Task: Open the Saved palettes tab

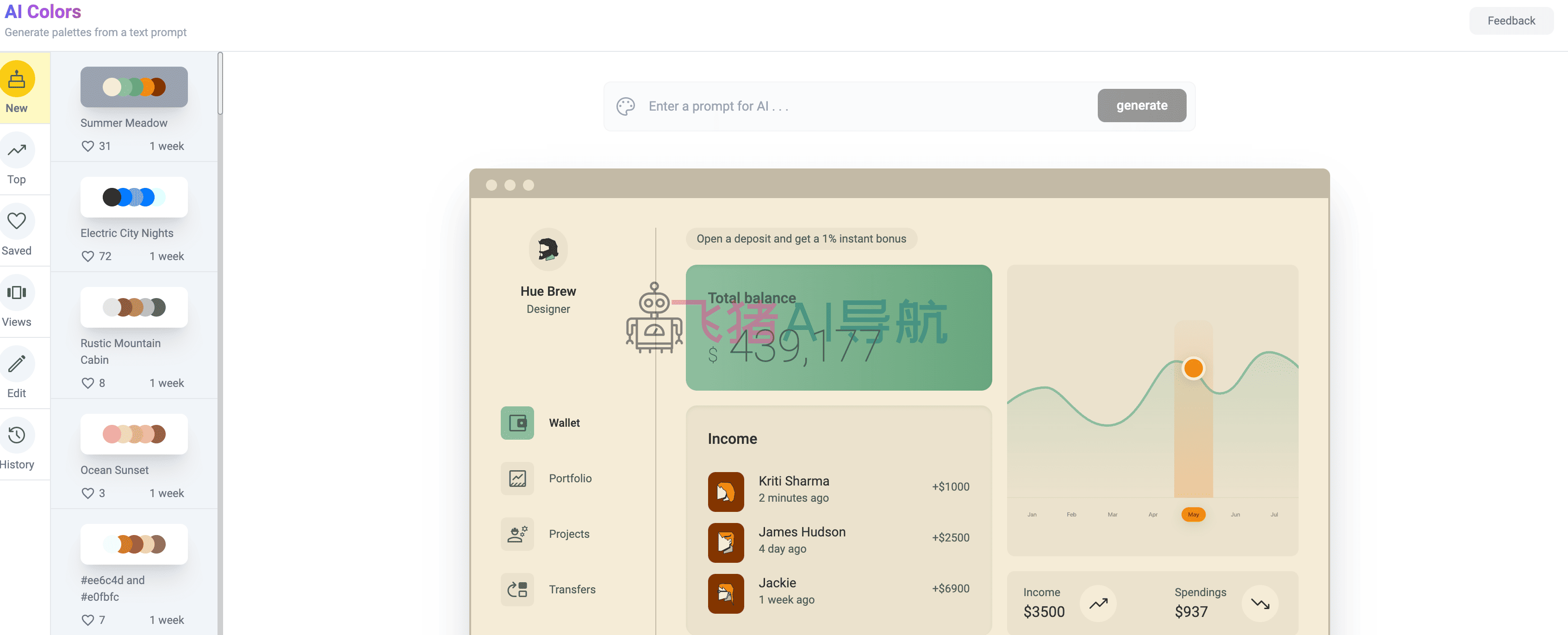Action: tap(17, 231)
